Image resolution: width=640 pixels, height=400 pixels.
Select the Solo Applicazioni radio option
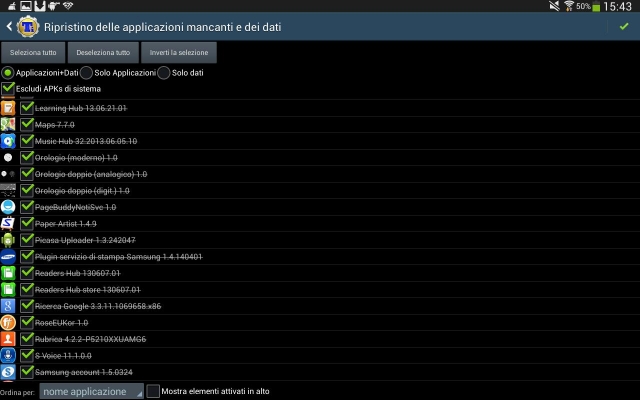86,73
